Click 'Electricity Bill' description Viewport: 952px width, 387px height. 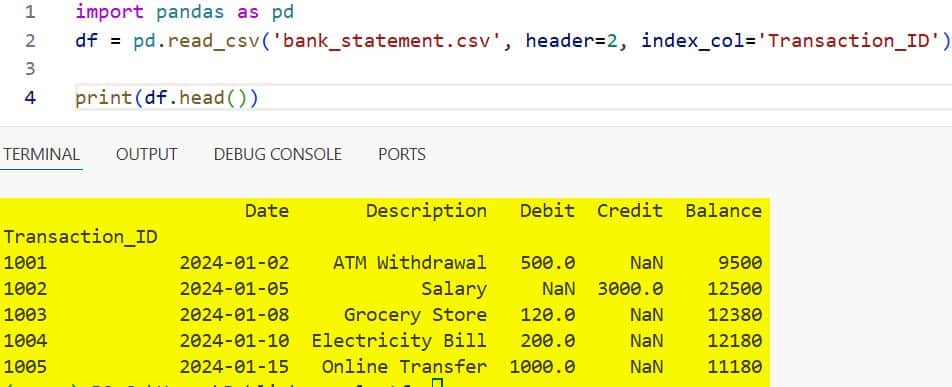399,341
